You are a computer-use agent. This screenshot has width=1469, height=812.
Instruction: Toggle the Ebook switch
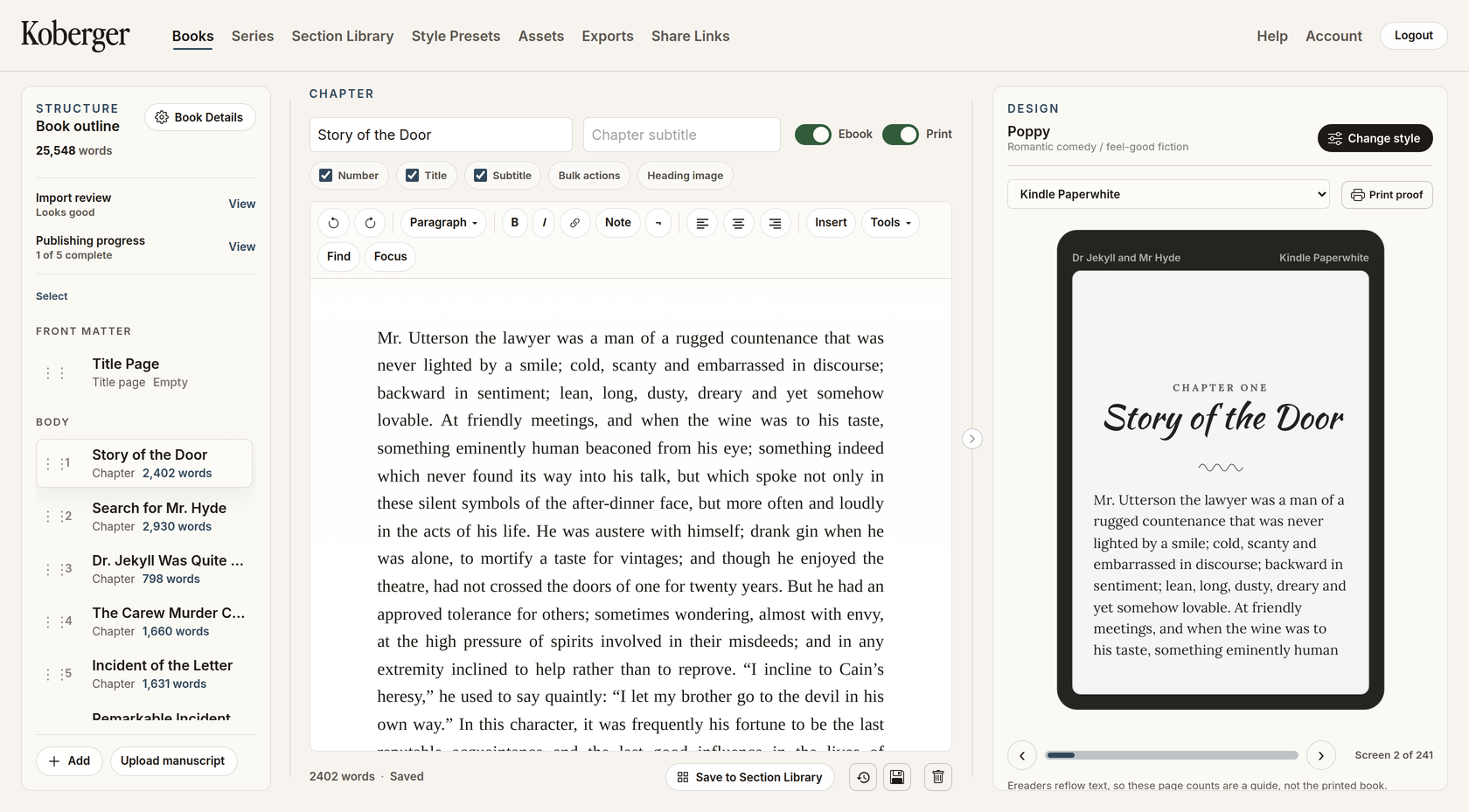coord(812,135)
